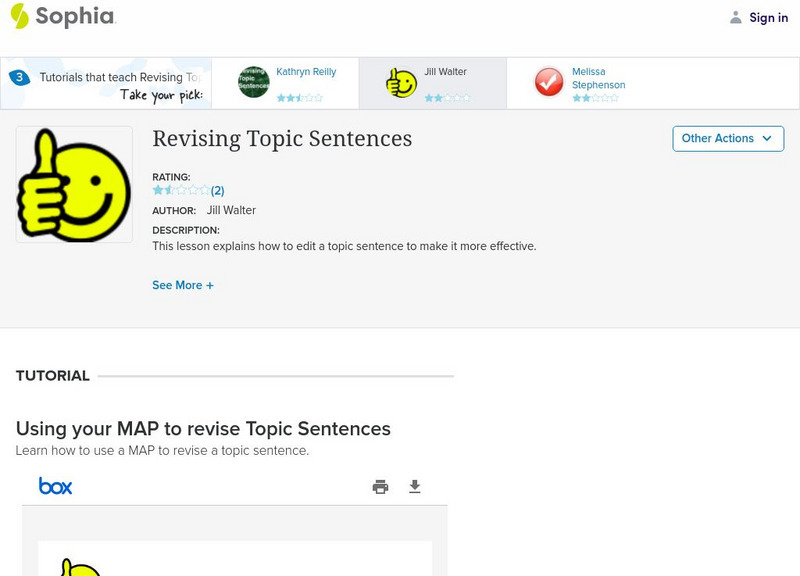Expand See More details
Screen dimensions: 800x576
tap(183, 285)
